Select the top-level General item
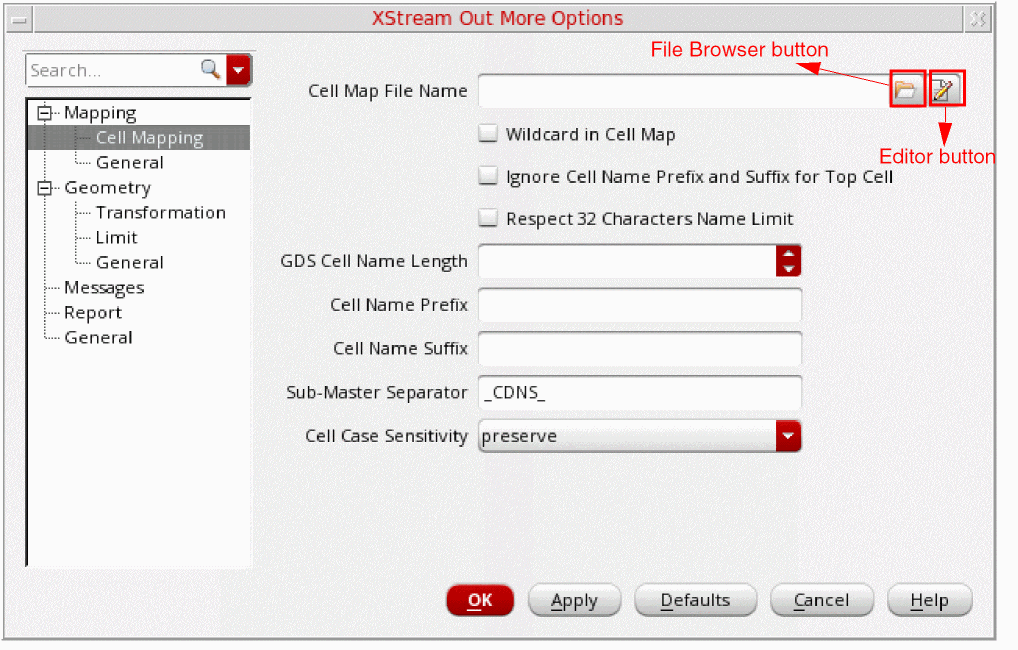 pyautogui.click(x=98, y=338)
